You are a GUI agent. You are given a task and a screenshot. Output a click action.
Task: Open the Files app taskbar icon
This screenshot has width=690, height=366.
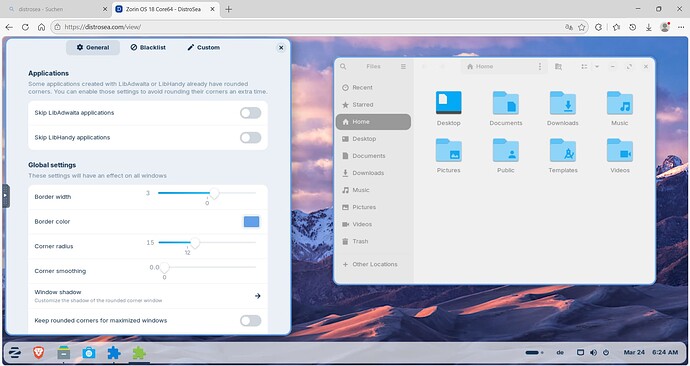point(64,352)
